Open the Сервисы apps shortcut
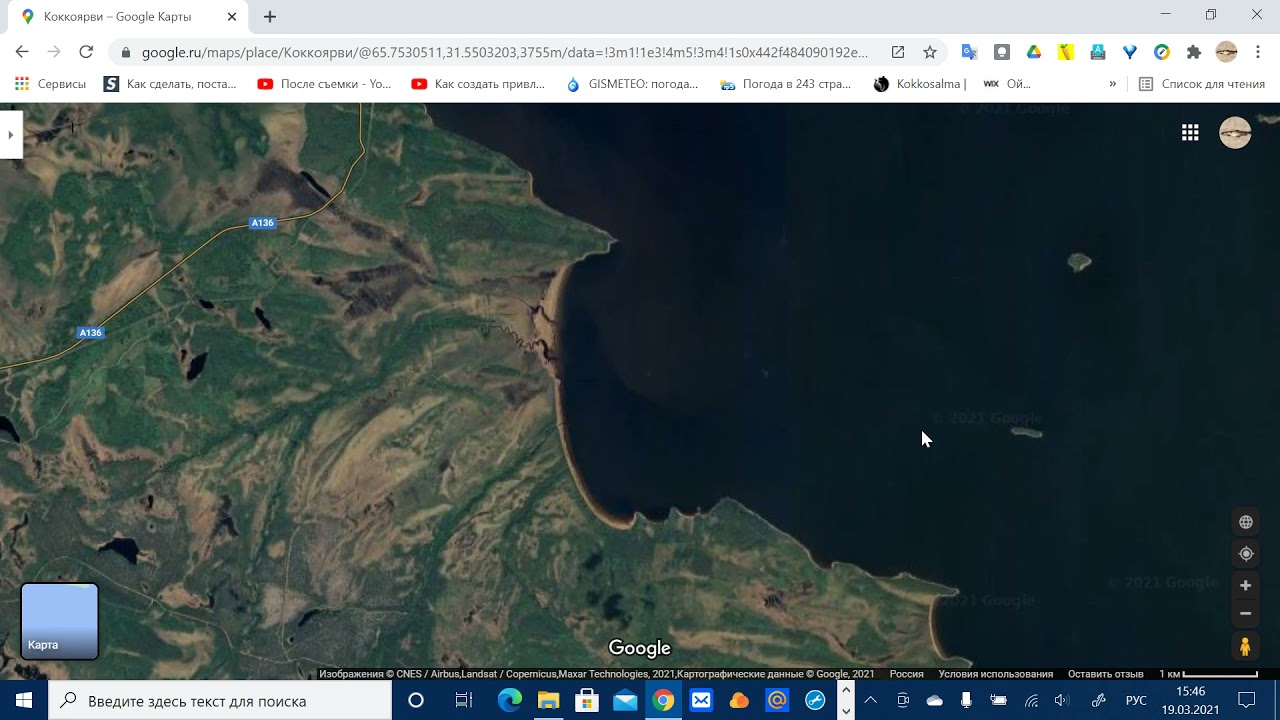This screenshot has width=1280, height=720. (x=50, y=84)
